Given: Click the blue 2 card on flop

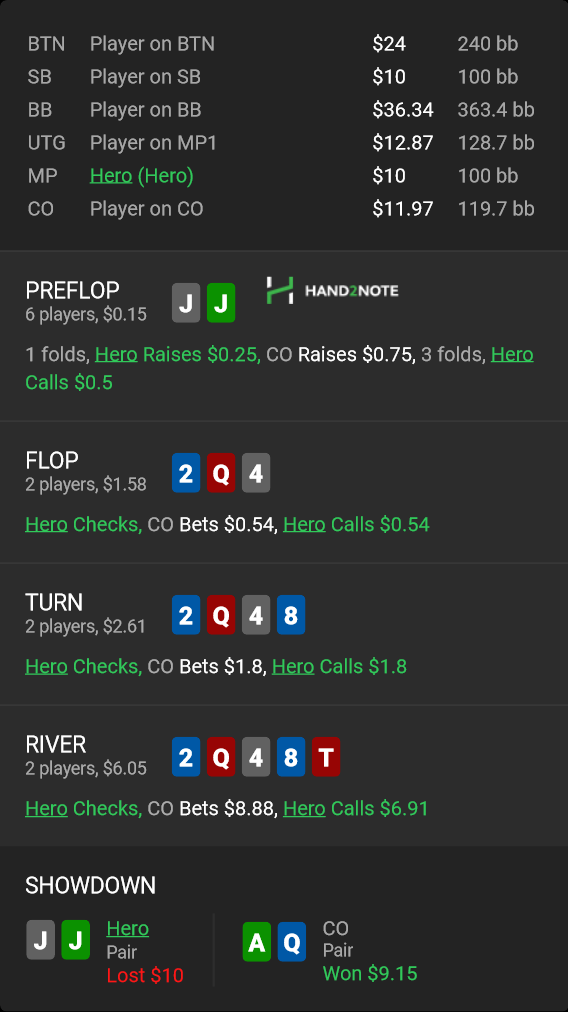Looking at the screenshot, I should coord(186,473).
